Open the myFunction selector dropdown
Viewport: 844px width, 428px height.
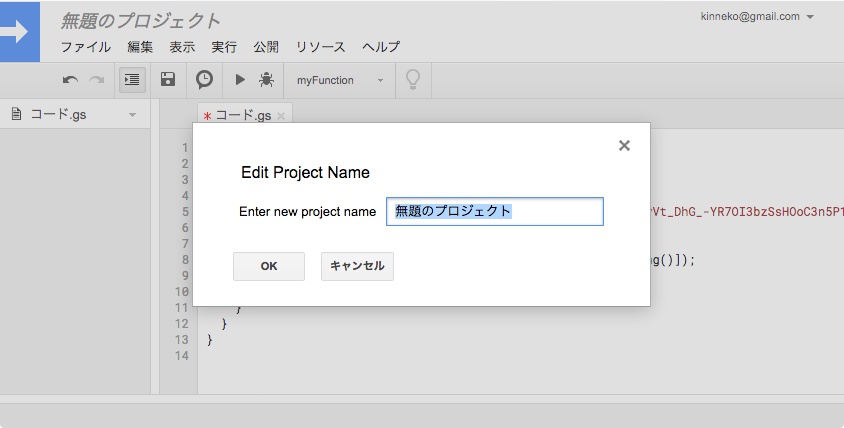point(340,80)
